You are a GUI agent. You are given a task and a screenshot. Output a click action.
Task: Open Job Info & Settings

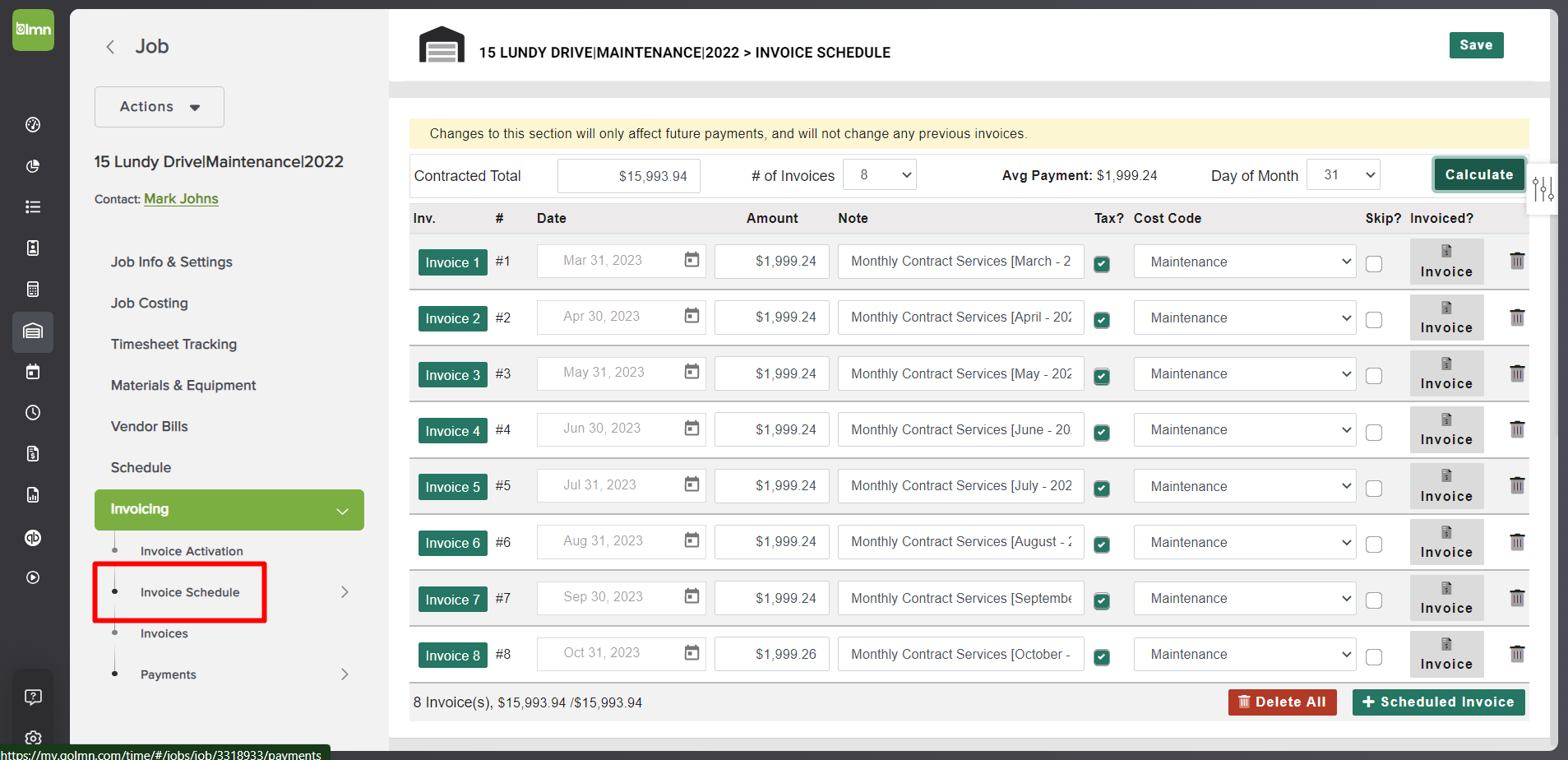[x=172, y=262]
